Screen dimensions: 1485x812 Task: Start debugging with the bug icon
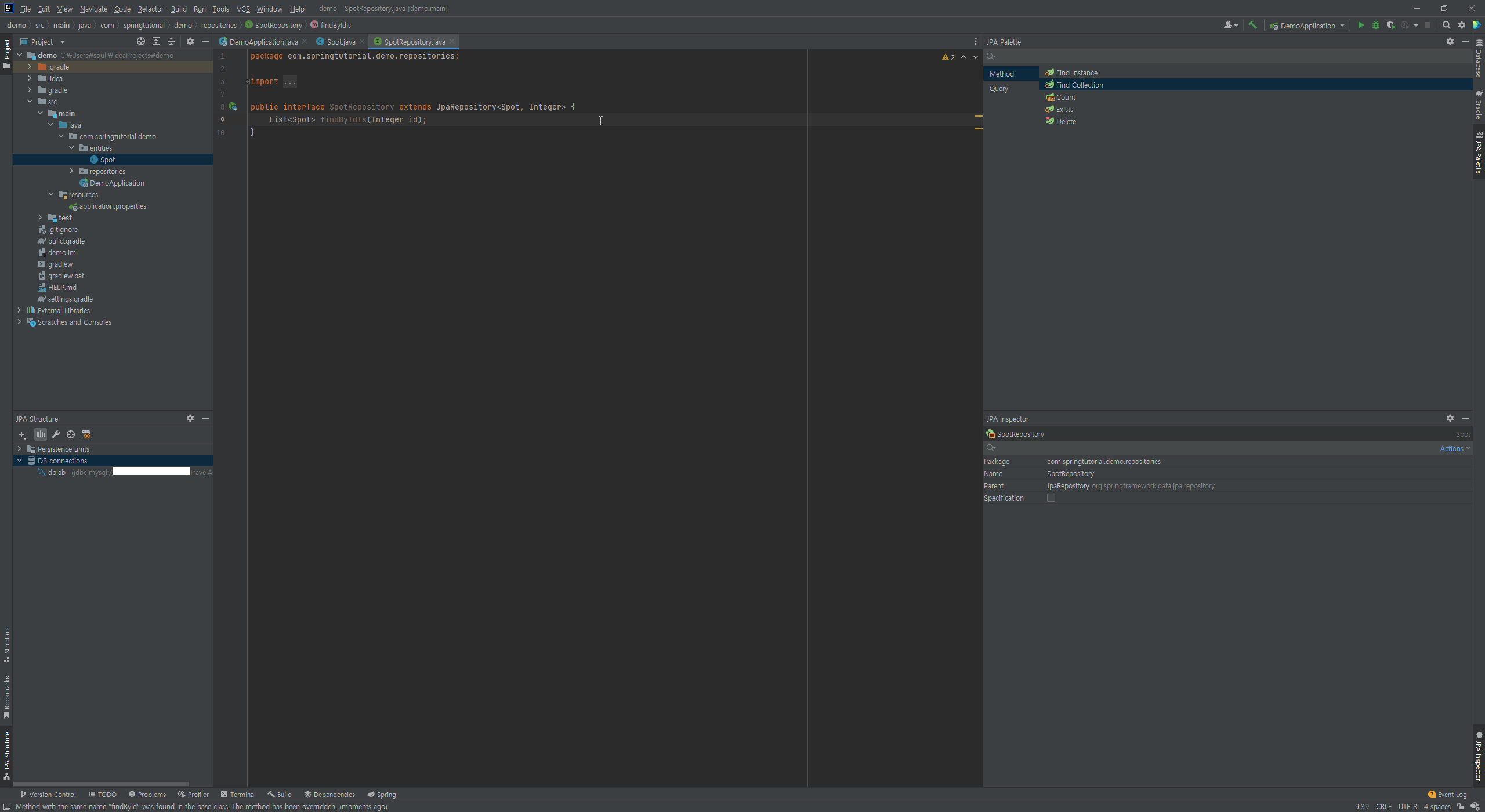coord(1376,26)
